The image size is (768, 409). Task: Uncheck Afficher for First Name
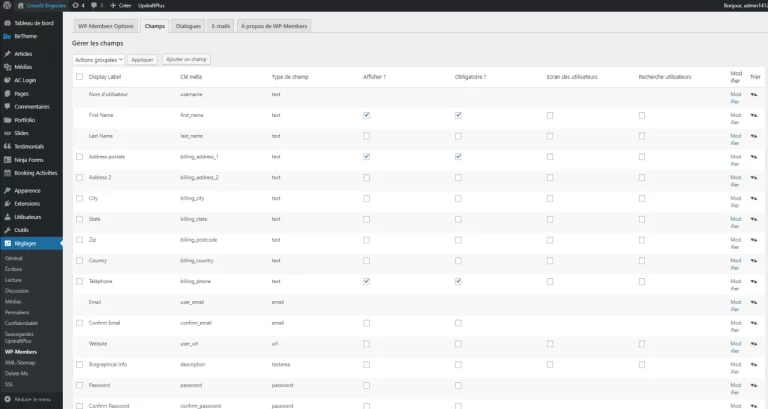[x=366, y=115]
